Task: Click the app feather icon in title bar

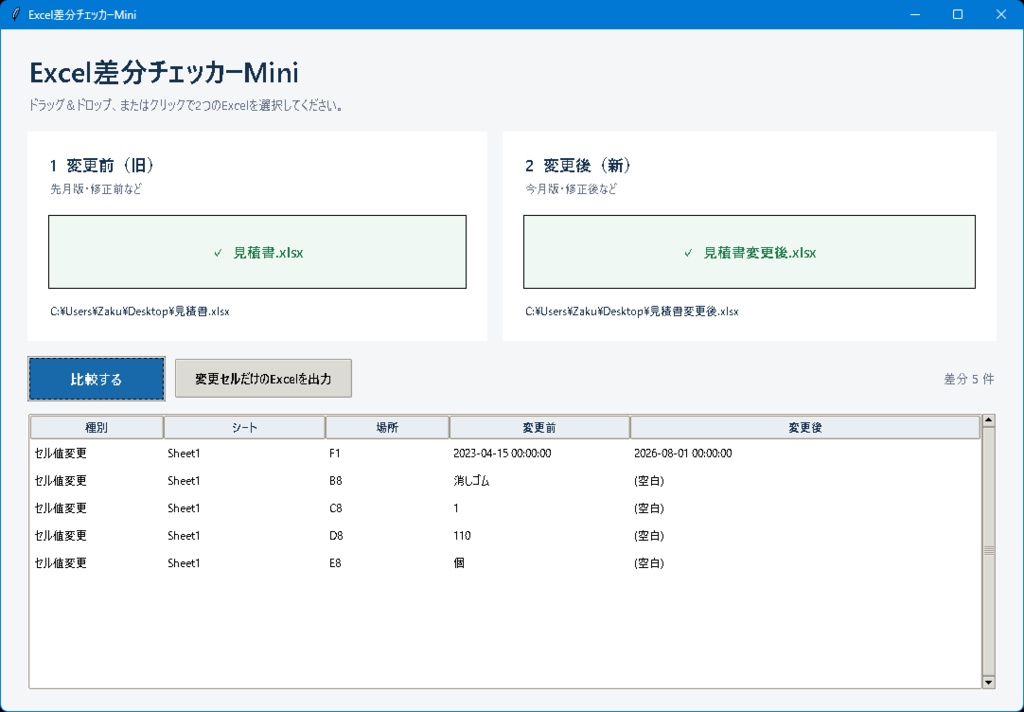Action: pos(16,14)
